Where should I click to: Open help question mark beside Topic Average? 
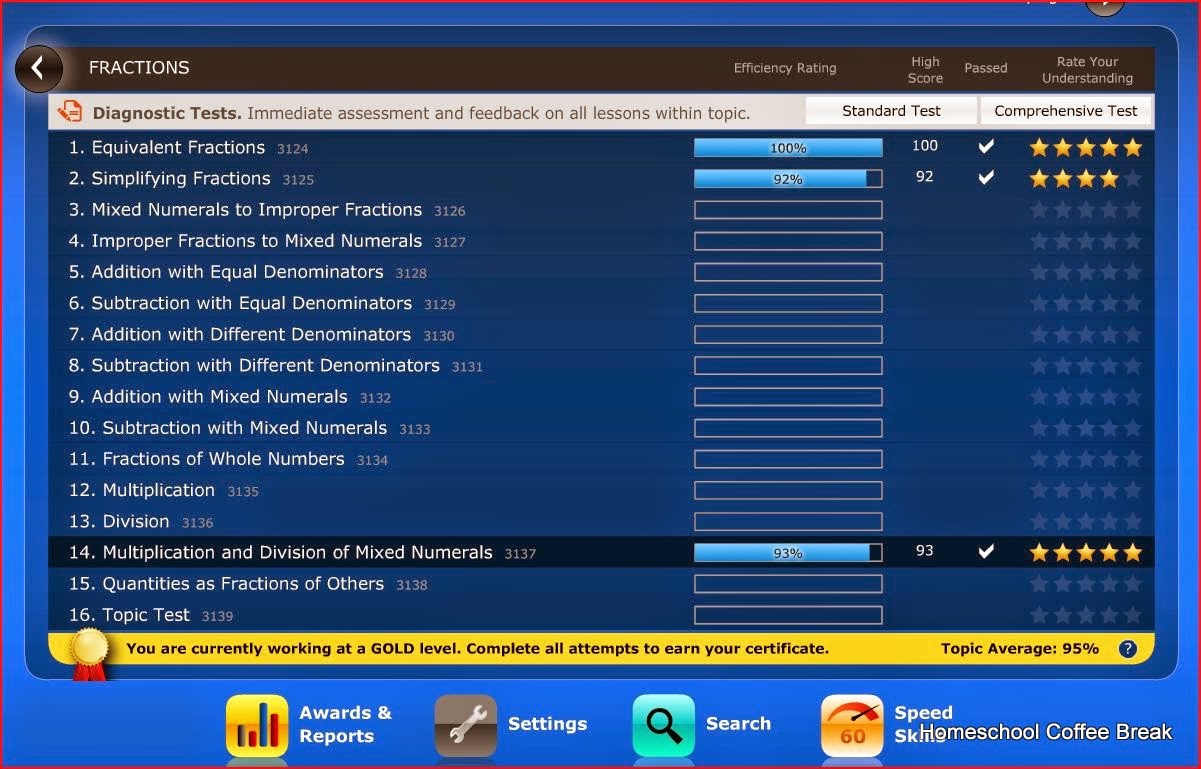(1127, 649)
